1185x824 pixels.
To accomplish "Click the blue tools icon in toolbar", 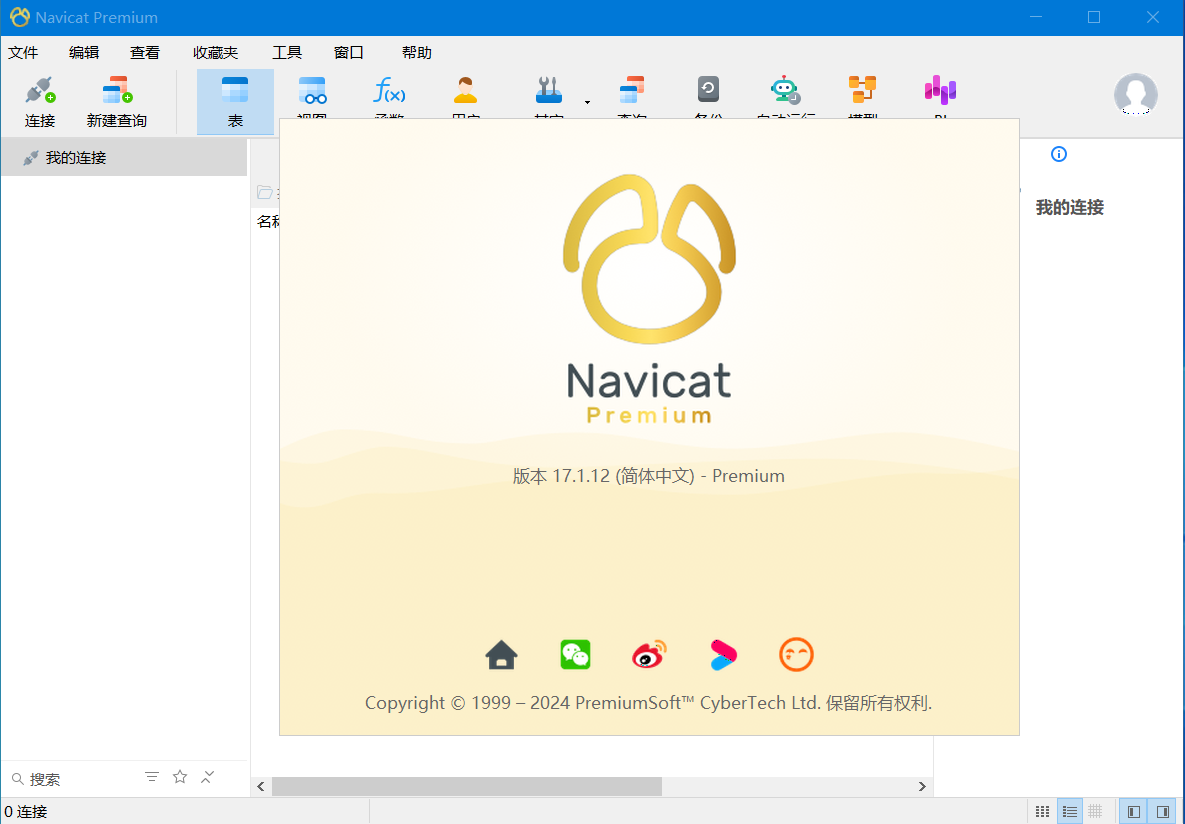I will [549, 90].
